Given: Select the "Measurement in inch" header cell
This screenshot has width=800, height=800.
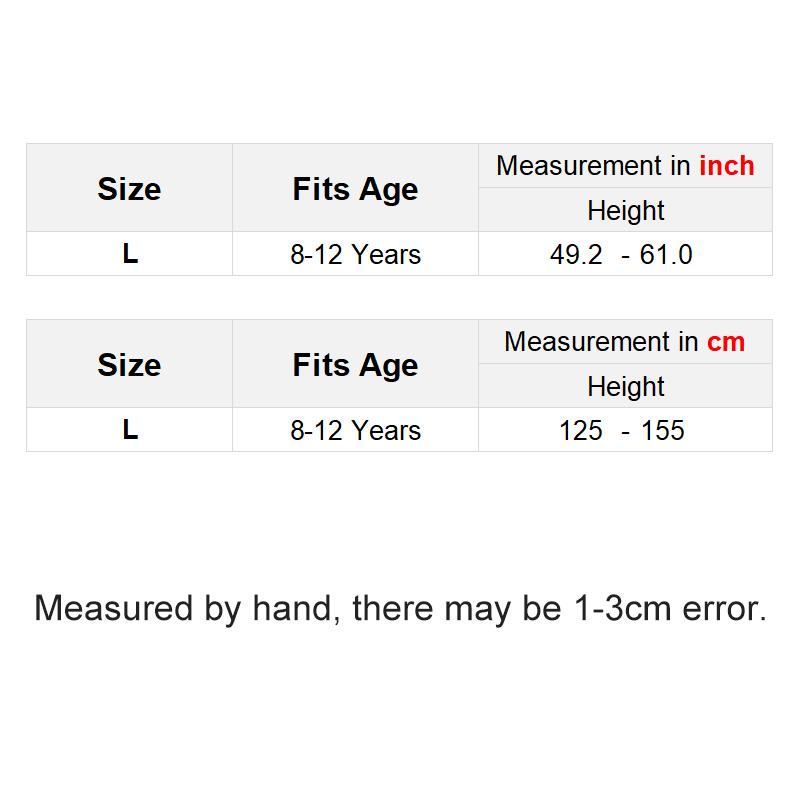Looking at the screenshot, I should click(625, 166).
